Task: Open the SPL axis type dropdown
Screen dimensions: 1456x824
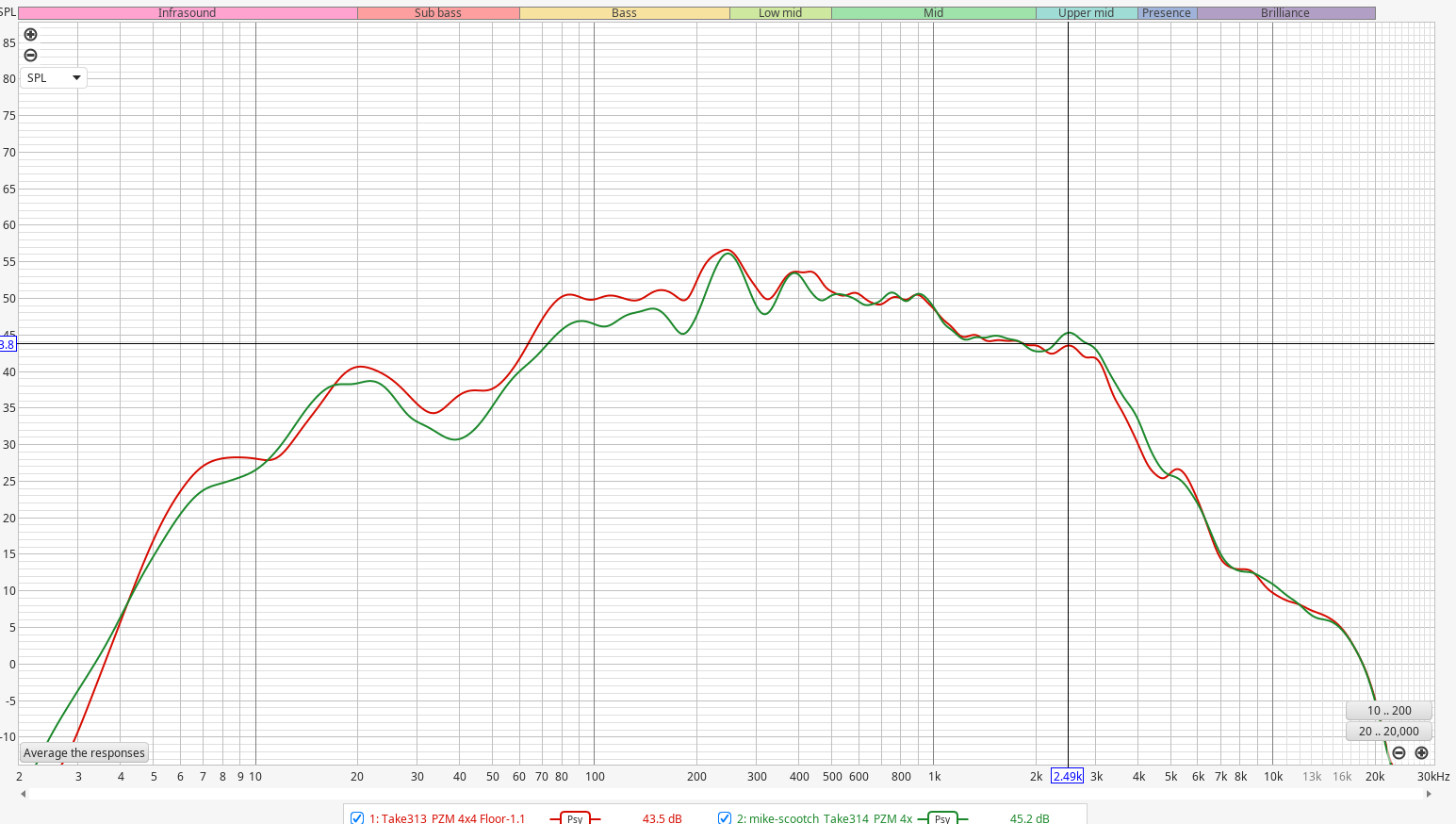Action: (x=53, y=78)
